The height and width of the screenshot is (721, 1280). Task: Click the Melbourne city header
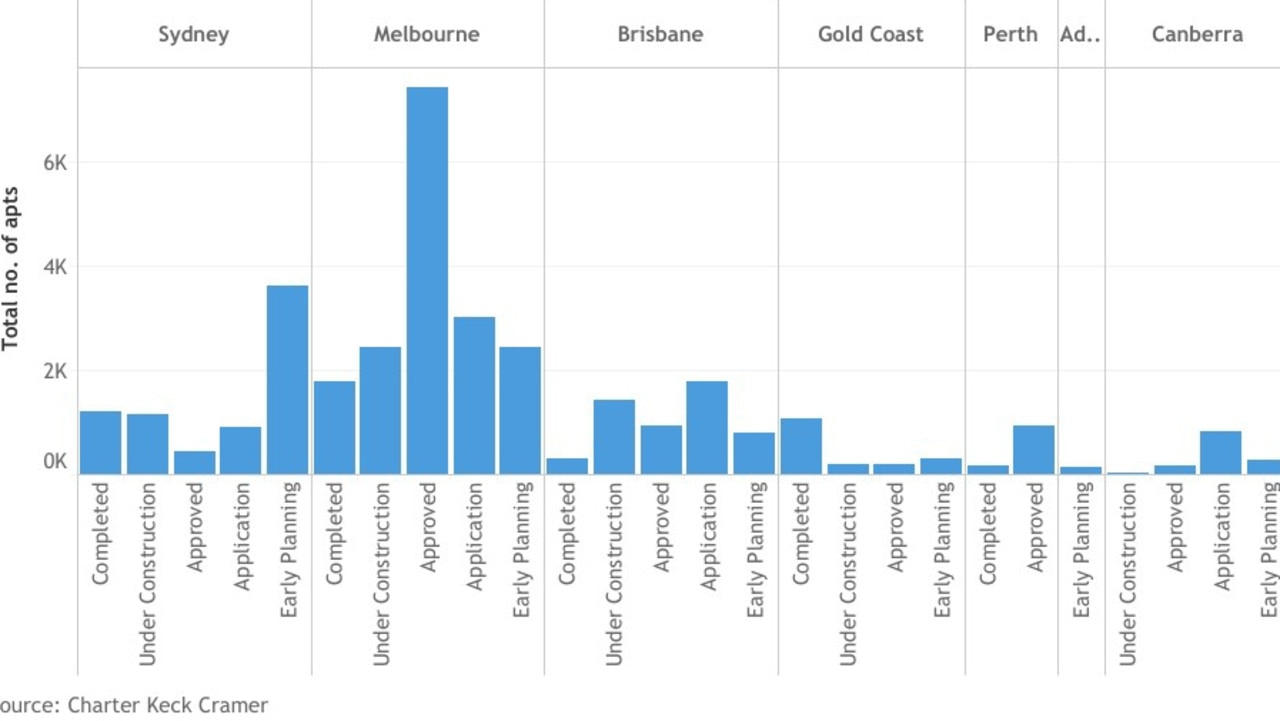click(x=427, y=34)
